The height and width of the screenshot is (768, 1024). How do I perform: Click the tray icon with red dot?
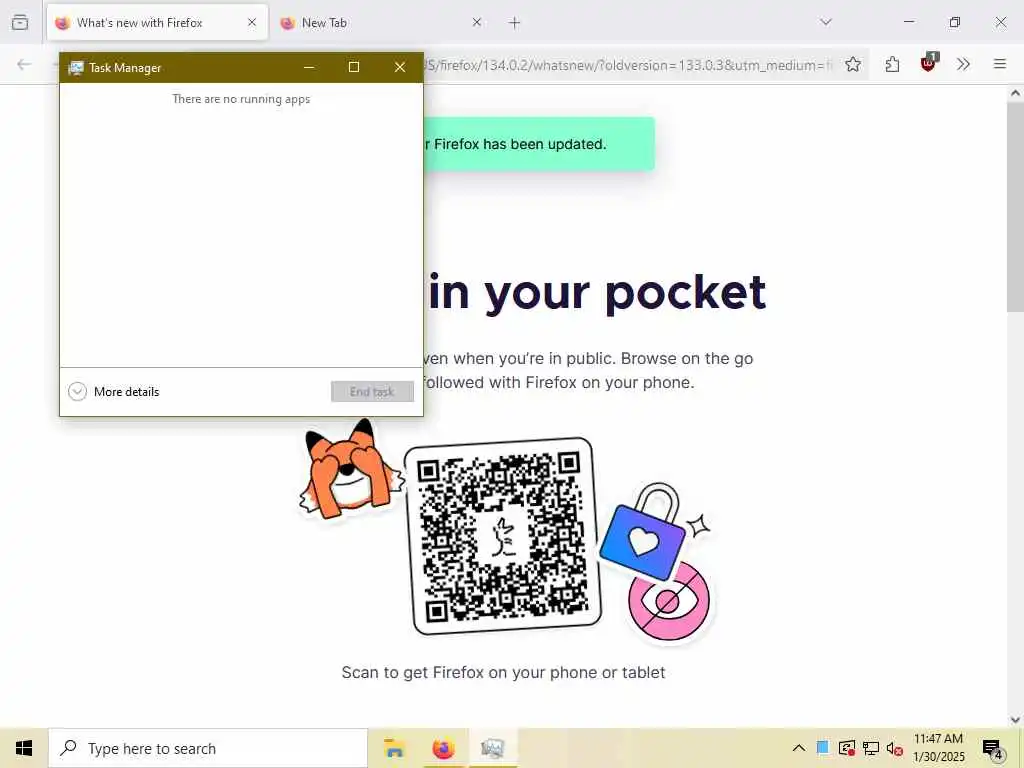(846, 748)
